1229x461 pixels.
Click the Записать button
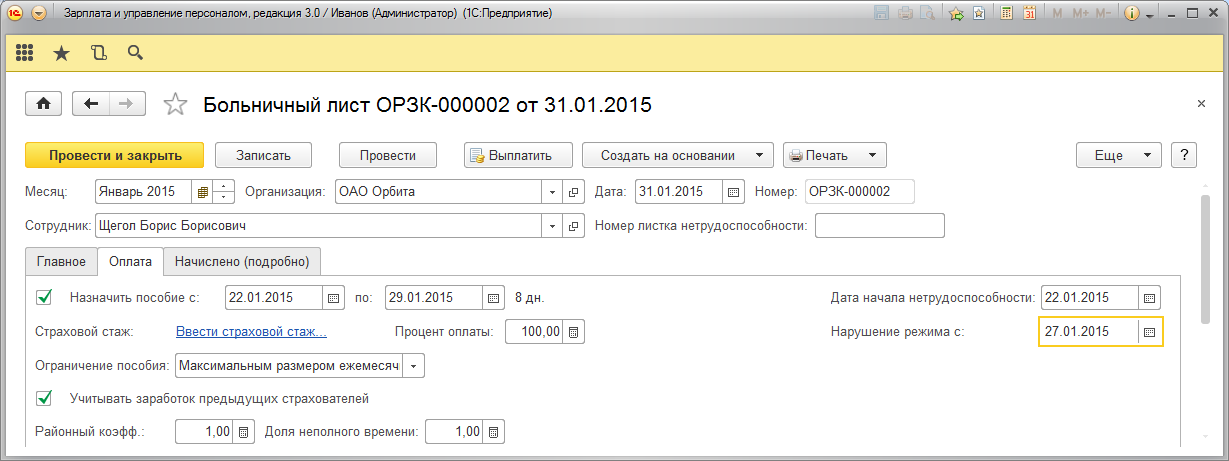coord(263,155)
